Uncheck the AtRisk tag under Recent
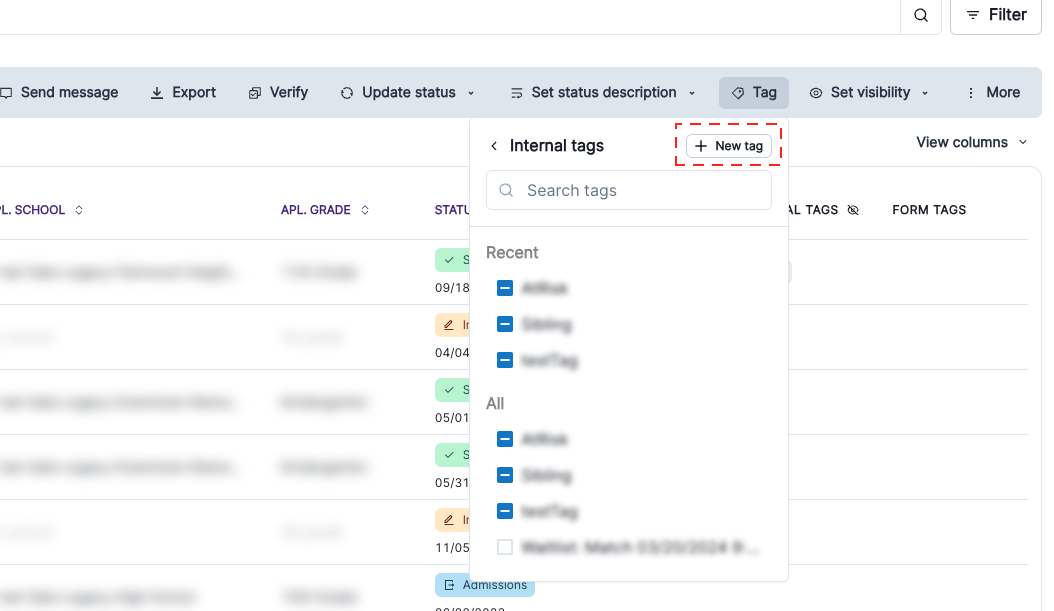Viewport: 1054px width, 611px height. (505, 288)
